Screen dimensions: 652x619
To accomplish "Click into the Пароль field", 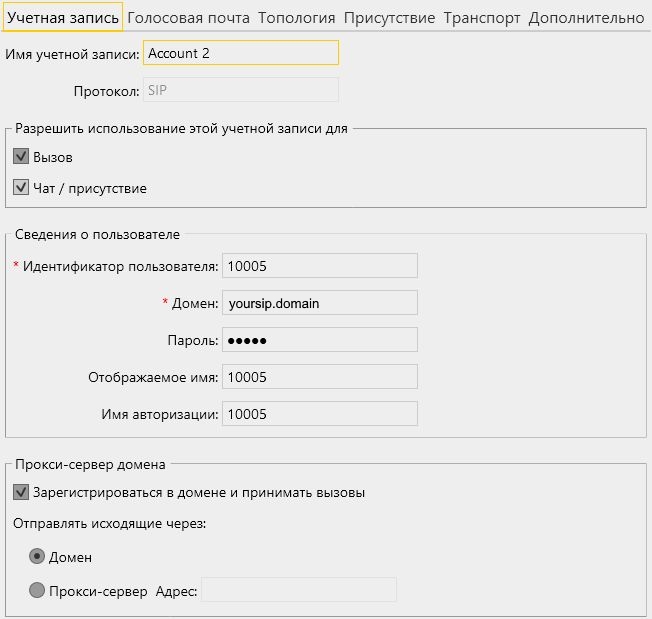I will 319,340.
